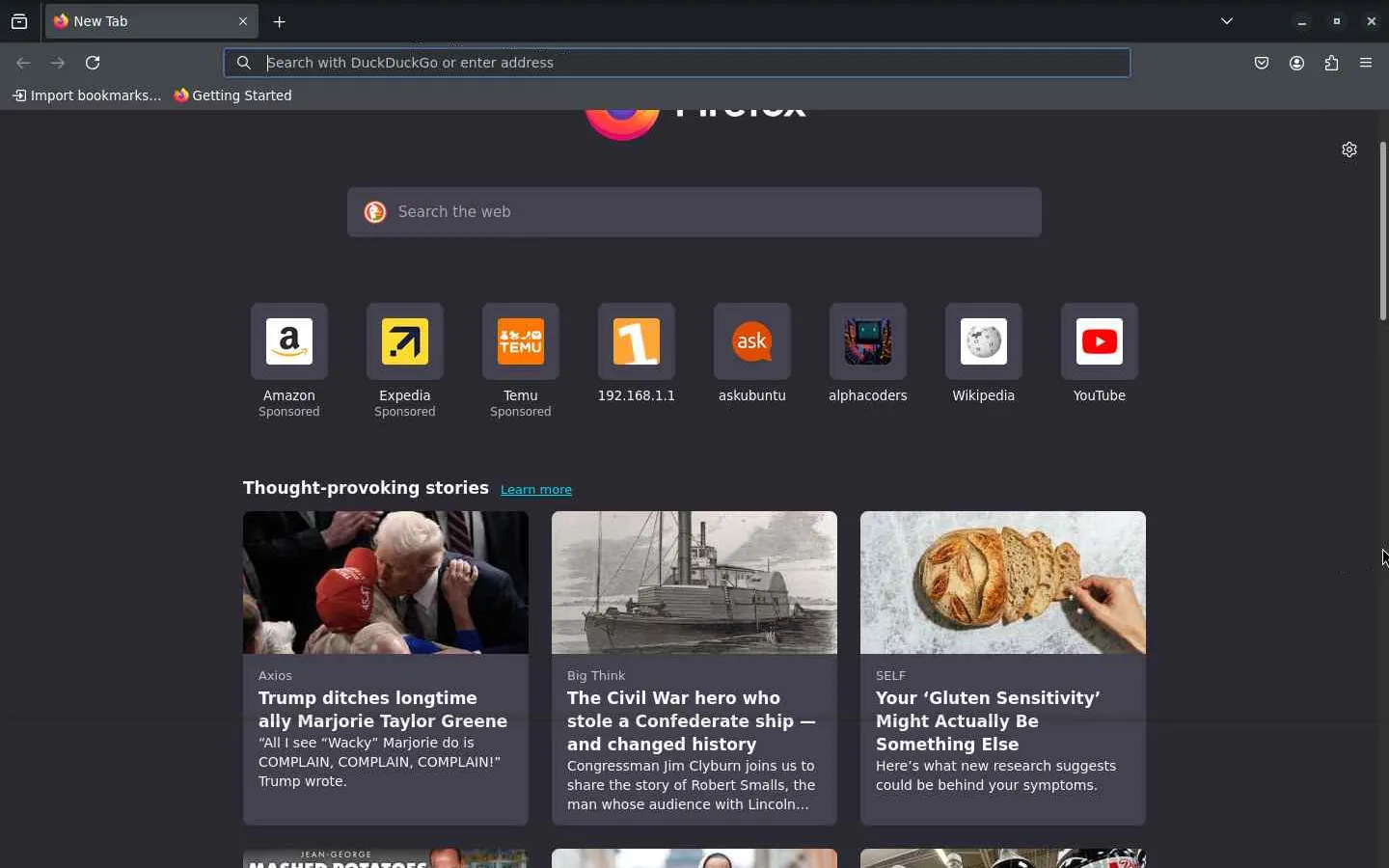
Task: Click the Search the web box
Action: tap(694, 212)
